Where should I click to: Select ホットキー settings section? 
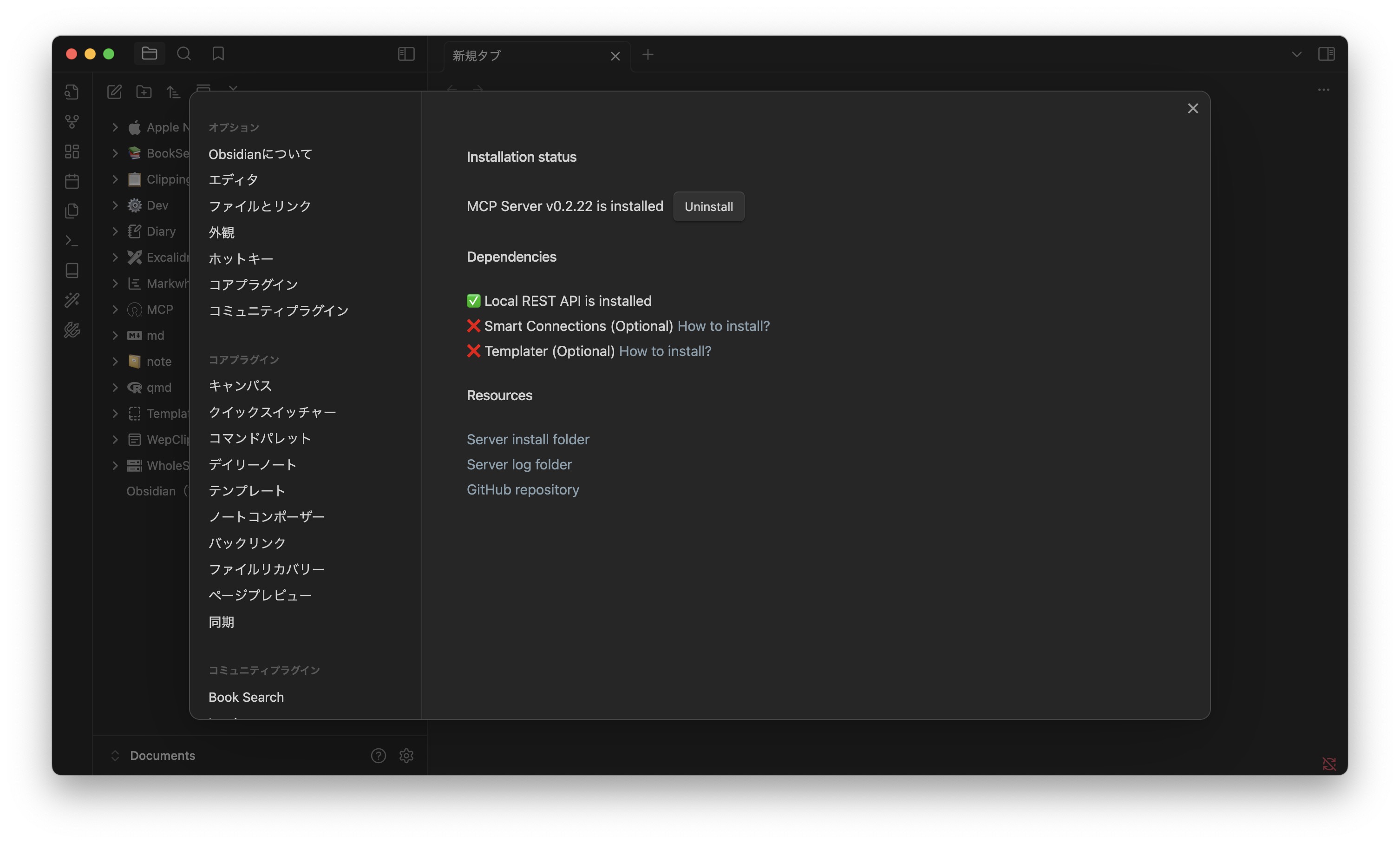coord(241,258)
